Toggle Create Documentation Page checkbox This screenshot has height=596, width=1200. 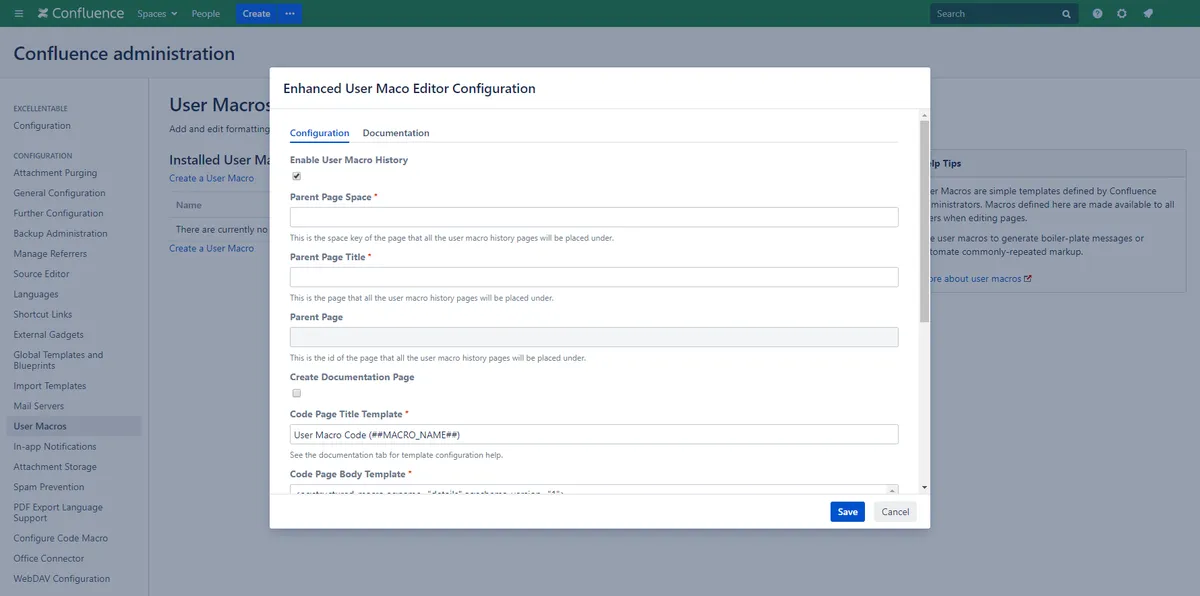(x=296, y=393)
